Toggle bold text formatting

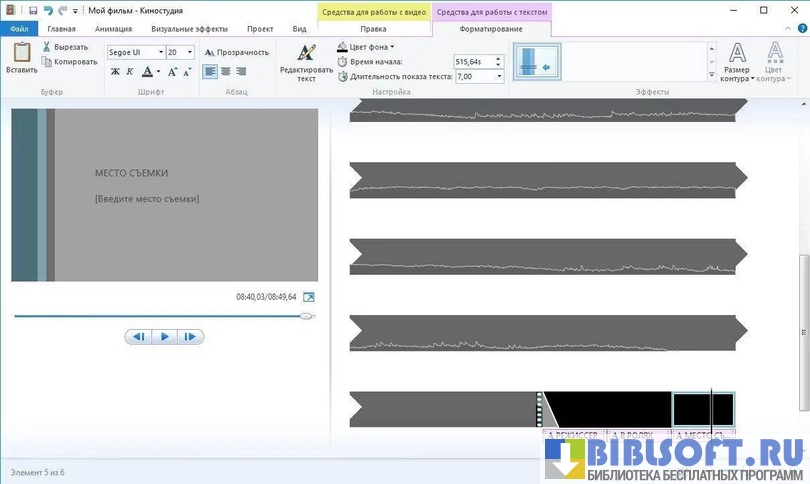[115, 72]
